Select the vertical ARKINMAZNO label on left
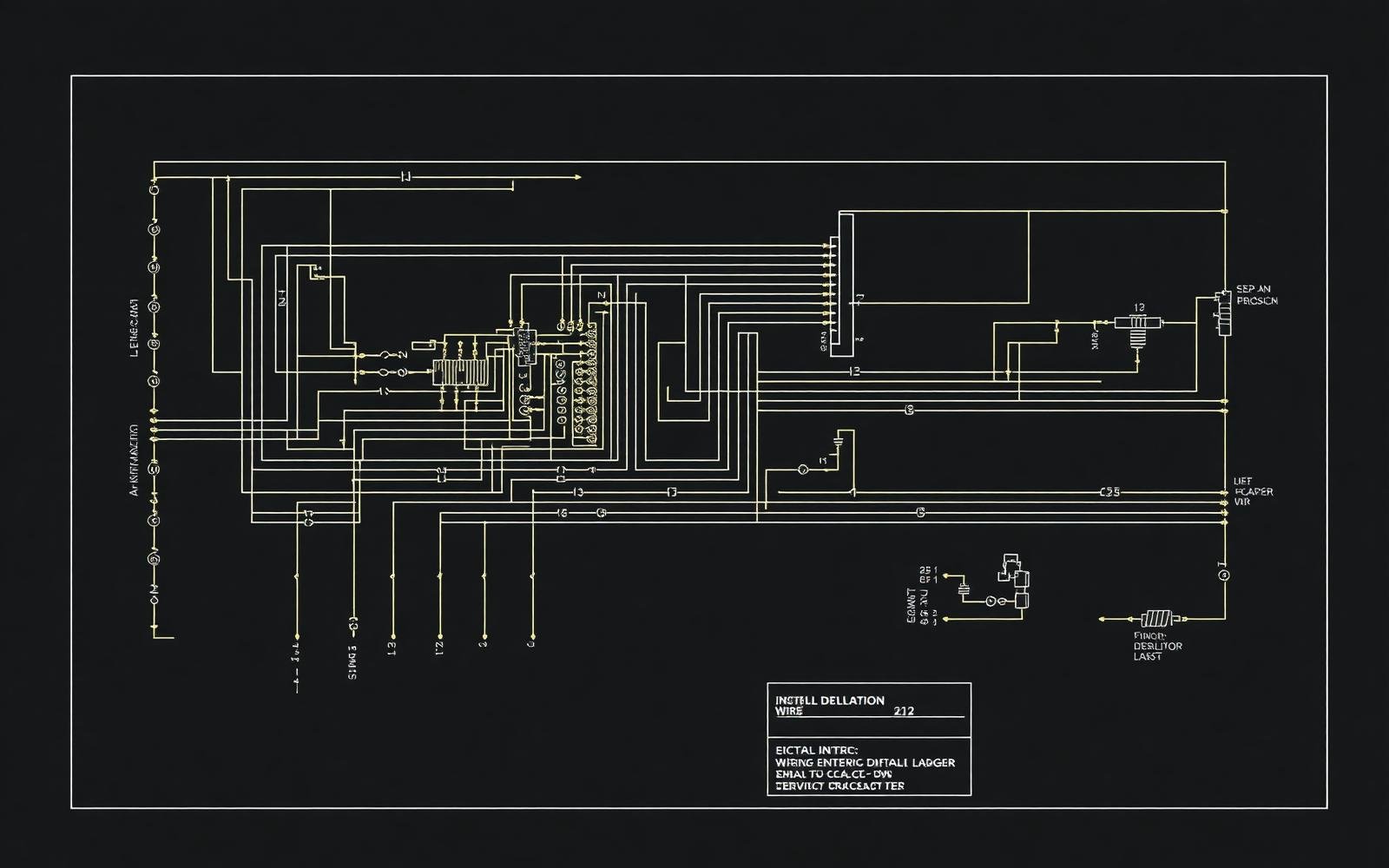 (x=134, y=459)
